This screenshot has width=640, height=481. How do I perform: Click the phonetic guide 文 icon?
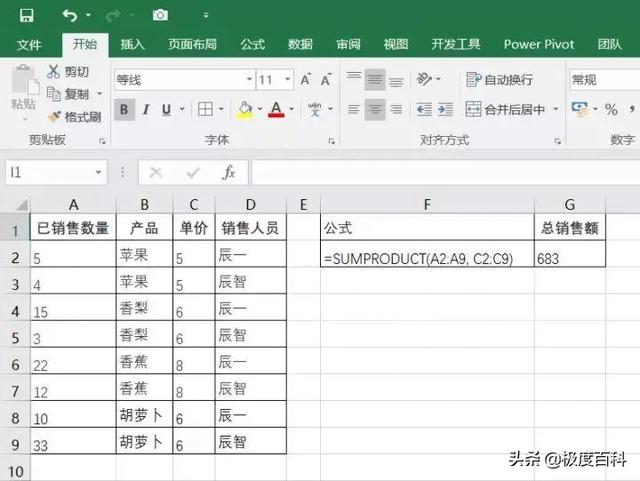click(x=315, y=109)
